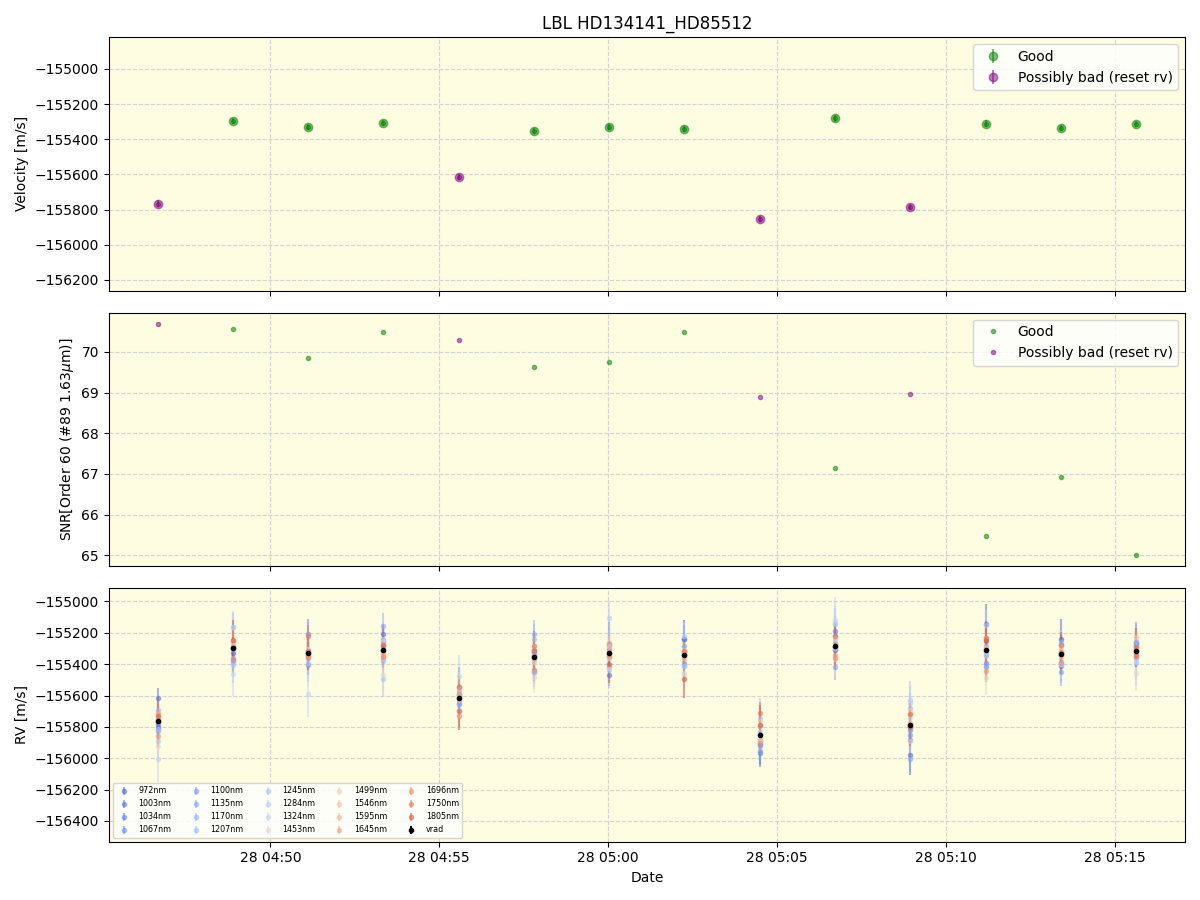Click the last green SNR point at 65
This screenshot has height=900, width=1200.
[1136, 555]
